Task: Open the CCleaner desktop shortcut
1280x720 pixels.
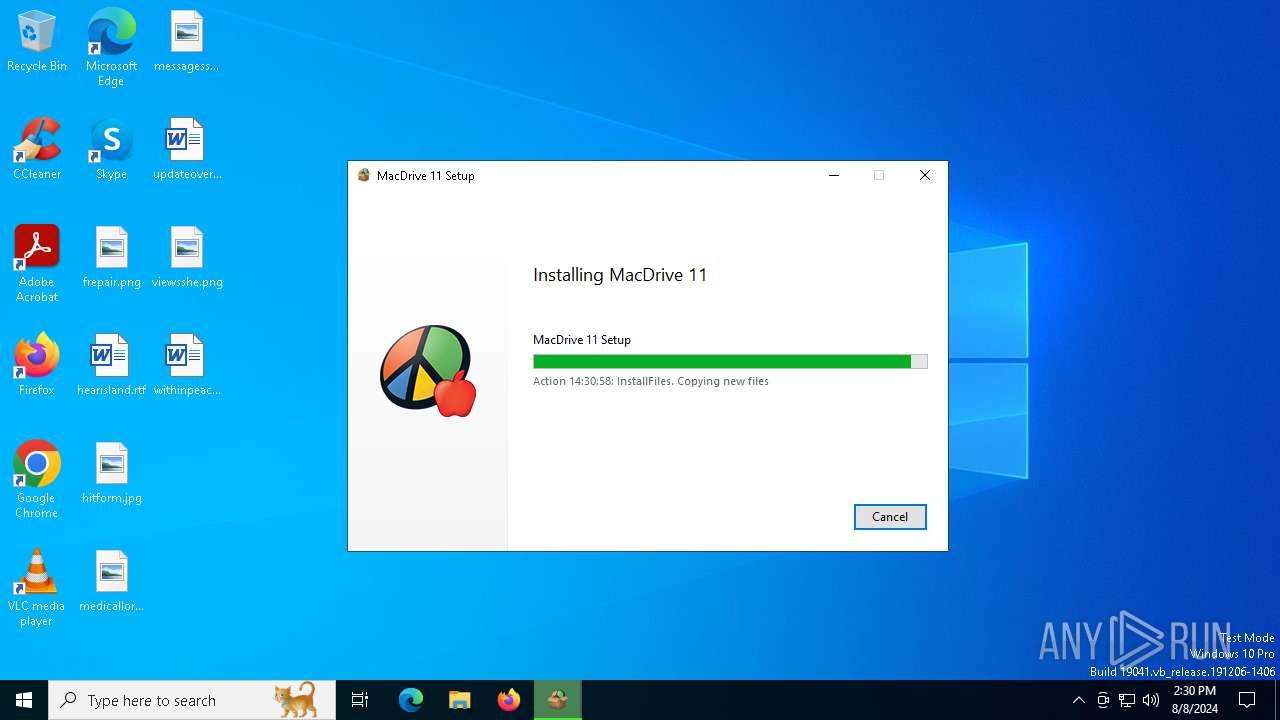Action: [x=37, y=150]
